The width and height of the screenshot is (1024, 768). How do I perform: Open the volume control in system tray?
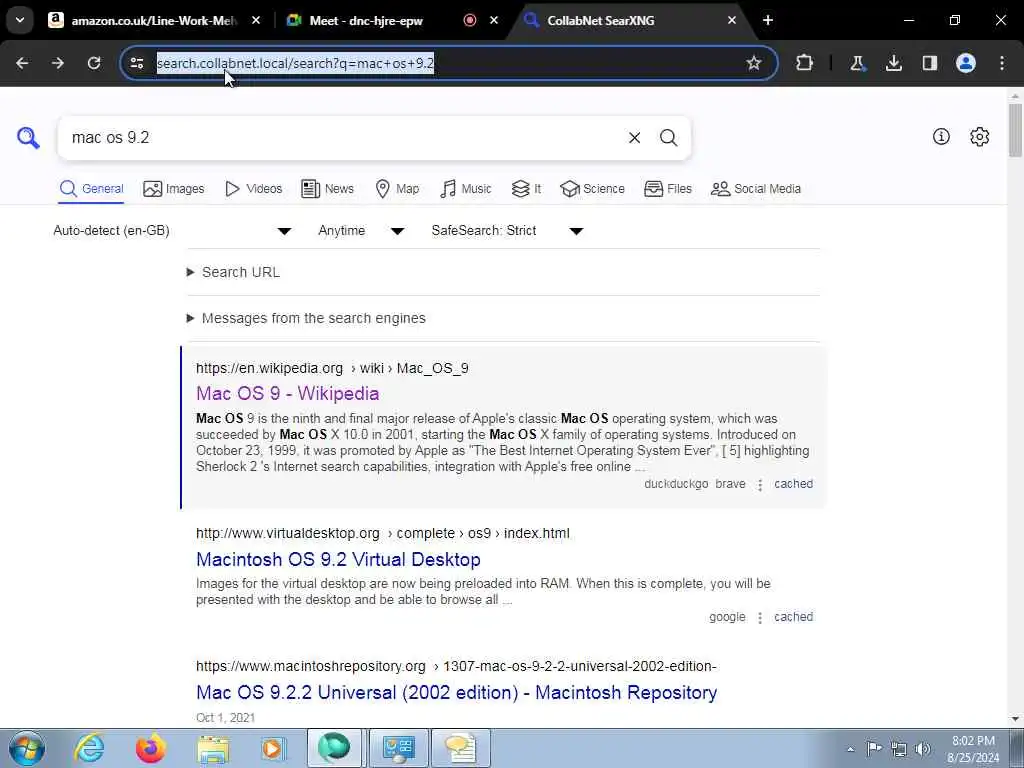point(922,749)
